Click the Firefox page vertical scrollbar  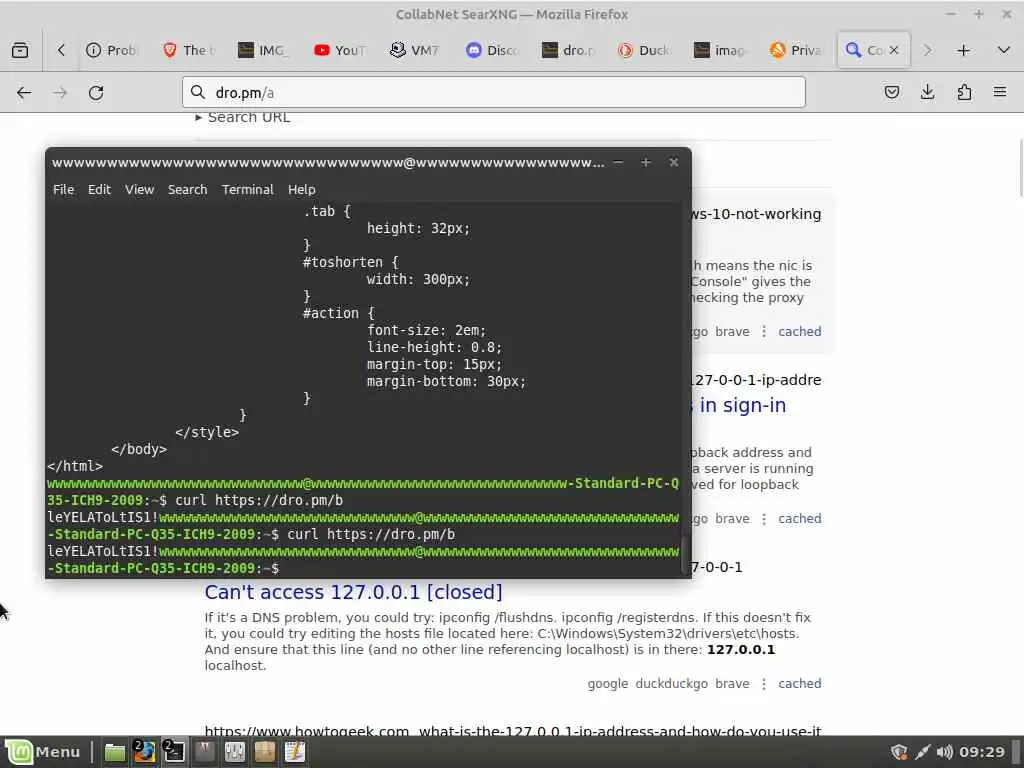1020,168
